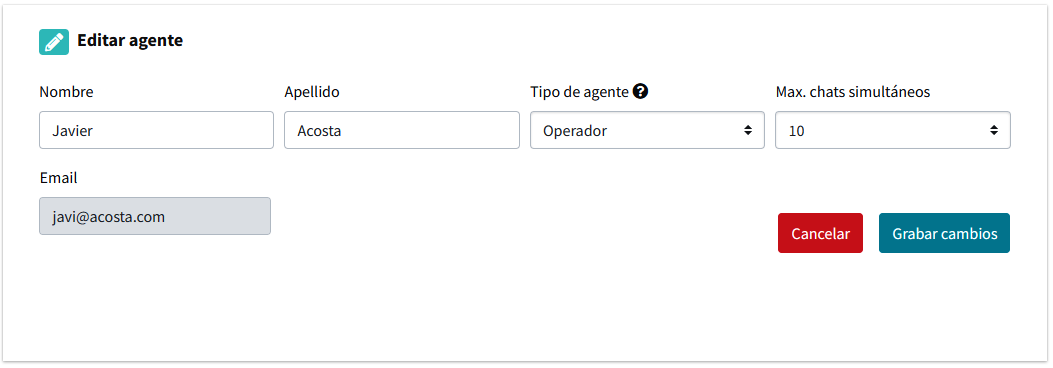Screen dimensions: 1053x368
Task: Click the up-down arrows on the Operador select
Action: [747, 130]
